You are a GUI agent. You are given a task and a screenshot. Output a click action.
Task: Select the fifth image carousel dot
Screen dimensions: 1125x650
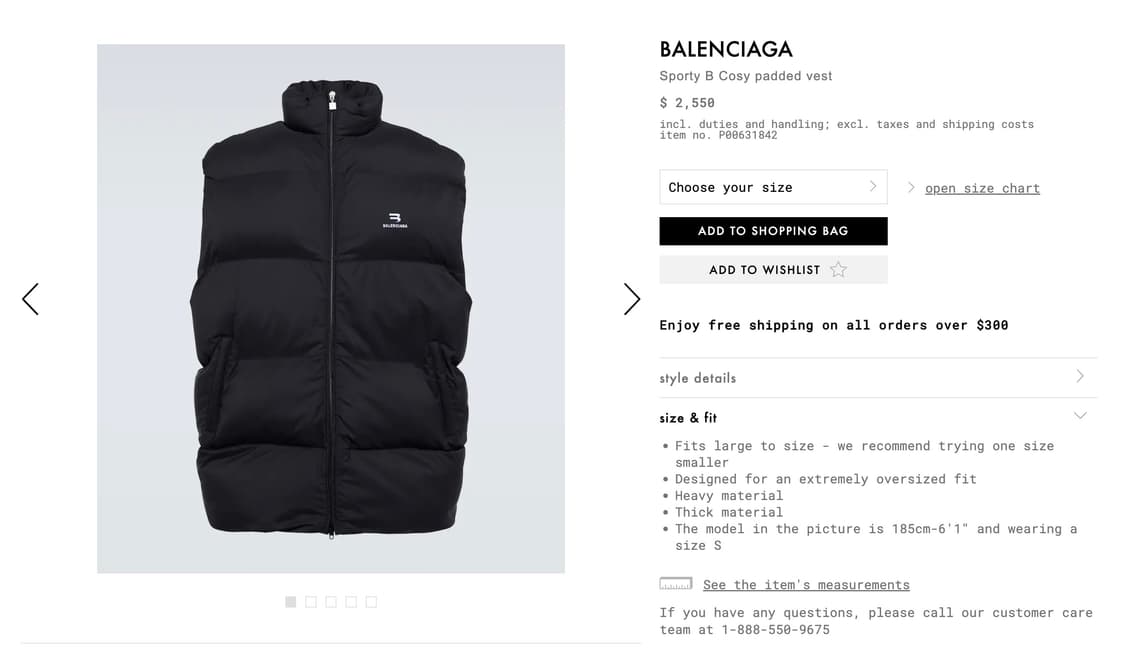click(x=371, y=602)
